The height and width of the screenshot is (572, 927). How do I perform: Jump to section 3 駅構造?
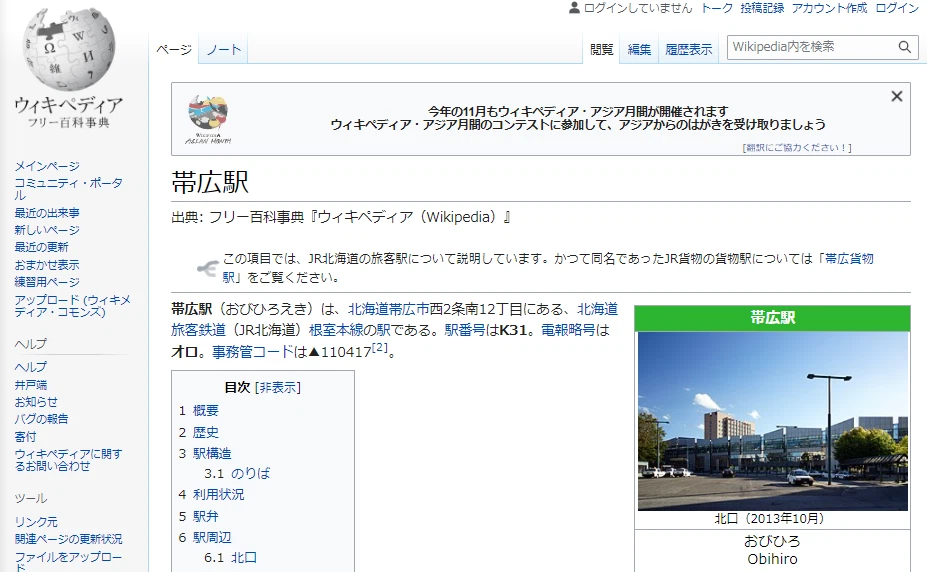pyautogui.click(x=212, y=454)
